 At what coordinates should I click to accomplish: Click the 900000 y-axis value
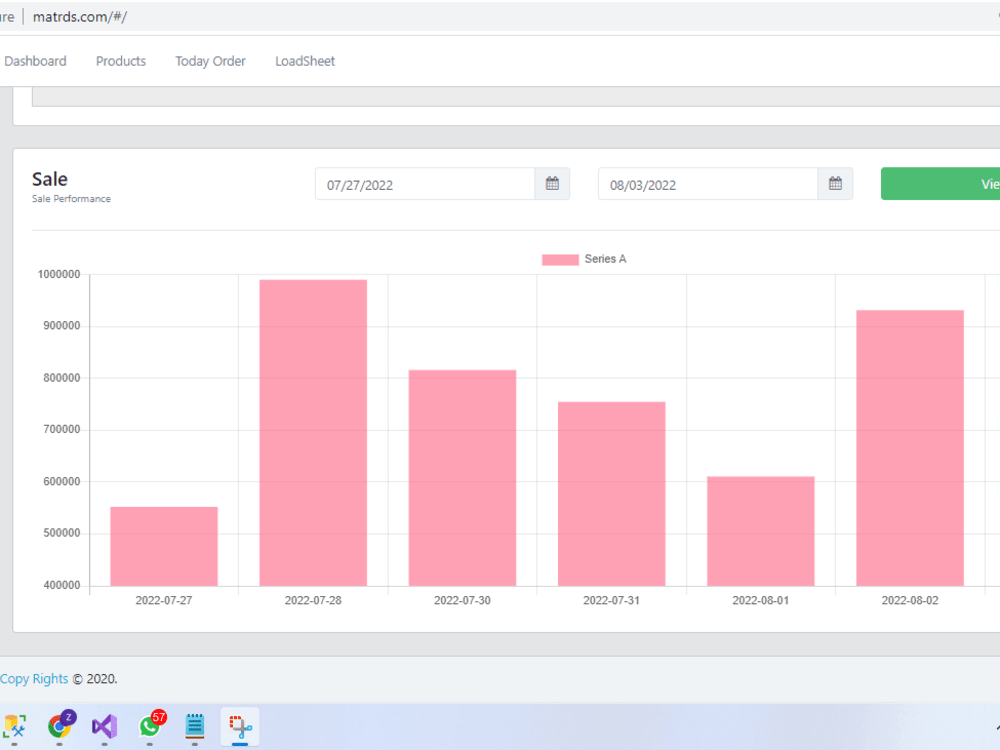coord(62,326)
